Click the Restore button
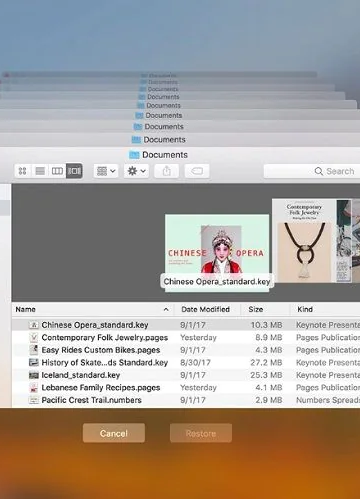Viewport: 360px width, 499px height. pos(201,433)
